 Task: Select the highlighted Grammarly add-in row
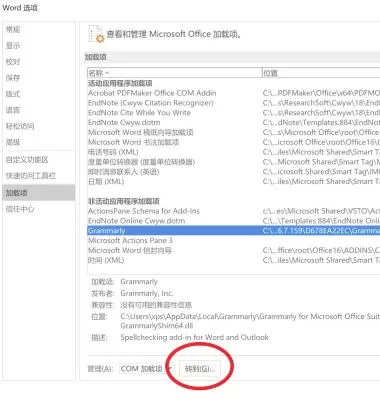(x=234, y=231)
